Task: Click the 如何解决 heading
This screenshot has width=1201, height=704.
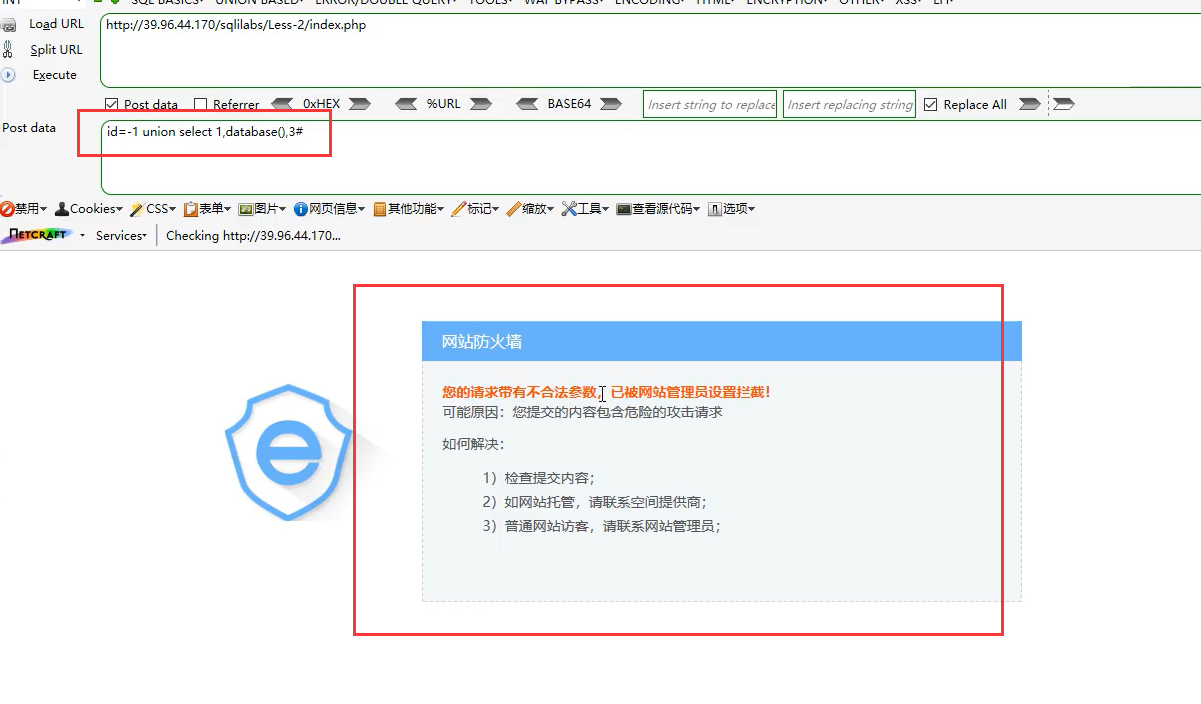Action: point(474,444)
